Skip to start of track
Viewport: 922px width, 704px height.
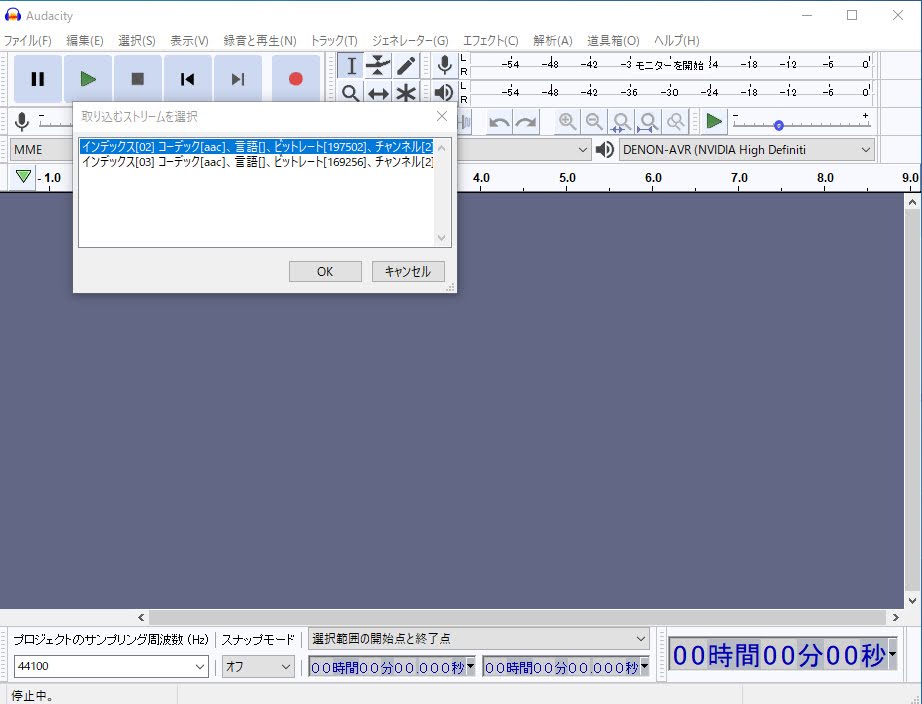187,79
